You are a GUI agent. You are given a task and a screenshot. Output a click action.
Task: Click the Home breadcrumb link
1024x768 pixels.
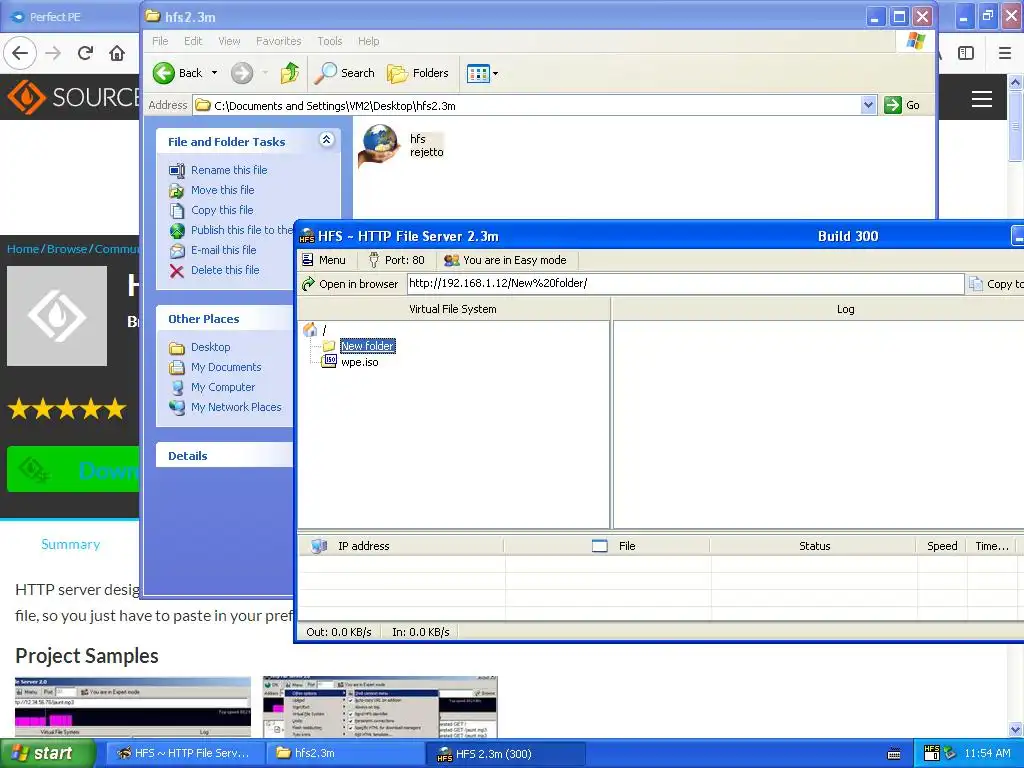click(23, 249)
